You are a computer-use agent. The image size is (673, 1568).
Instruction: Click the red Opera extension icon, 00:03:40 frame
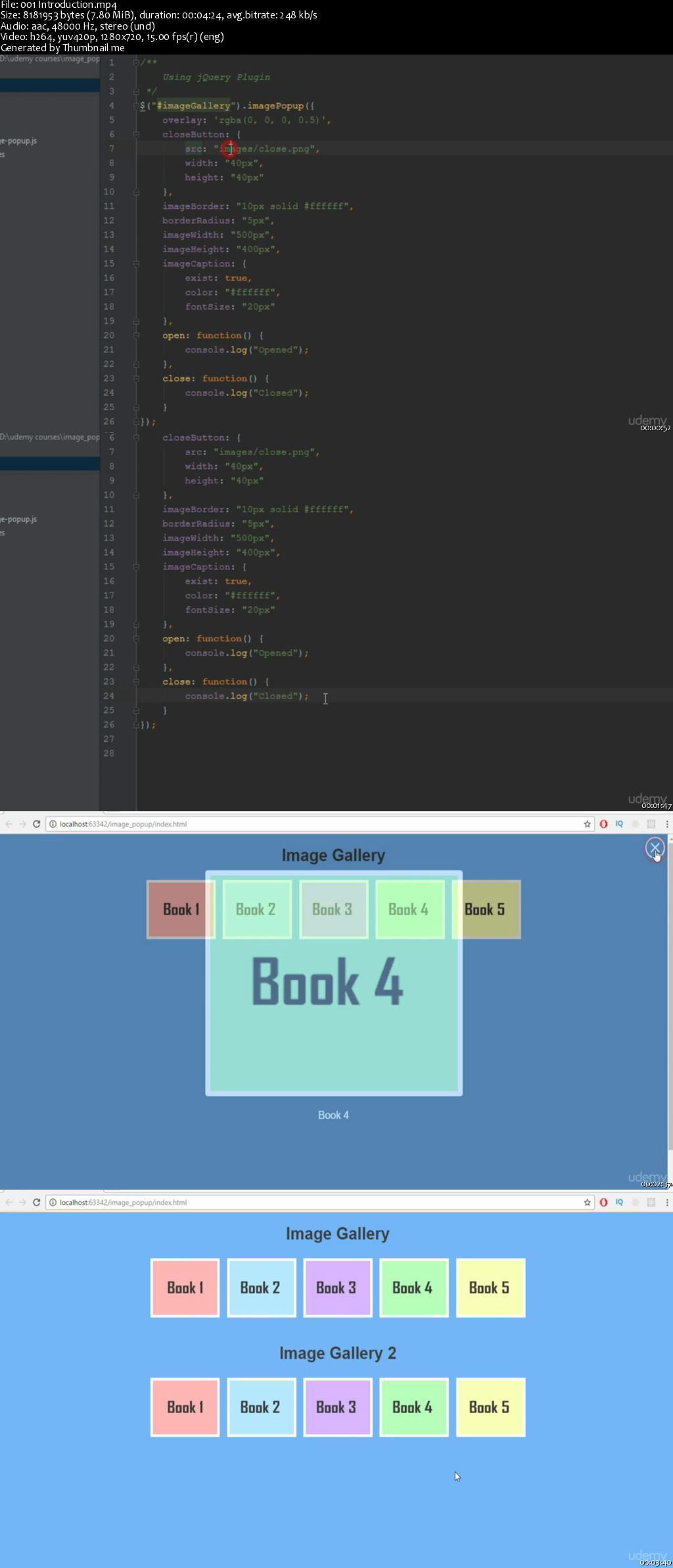[603, 1202]
